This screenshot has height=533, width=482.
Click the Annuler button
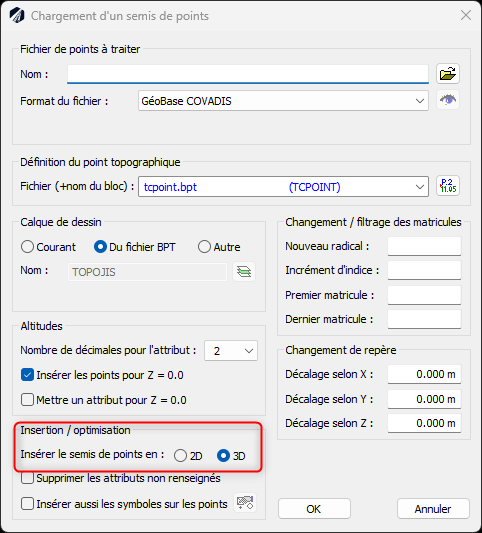click(x=433, y=509)
